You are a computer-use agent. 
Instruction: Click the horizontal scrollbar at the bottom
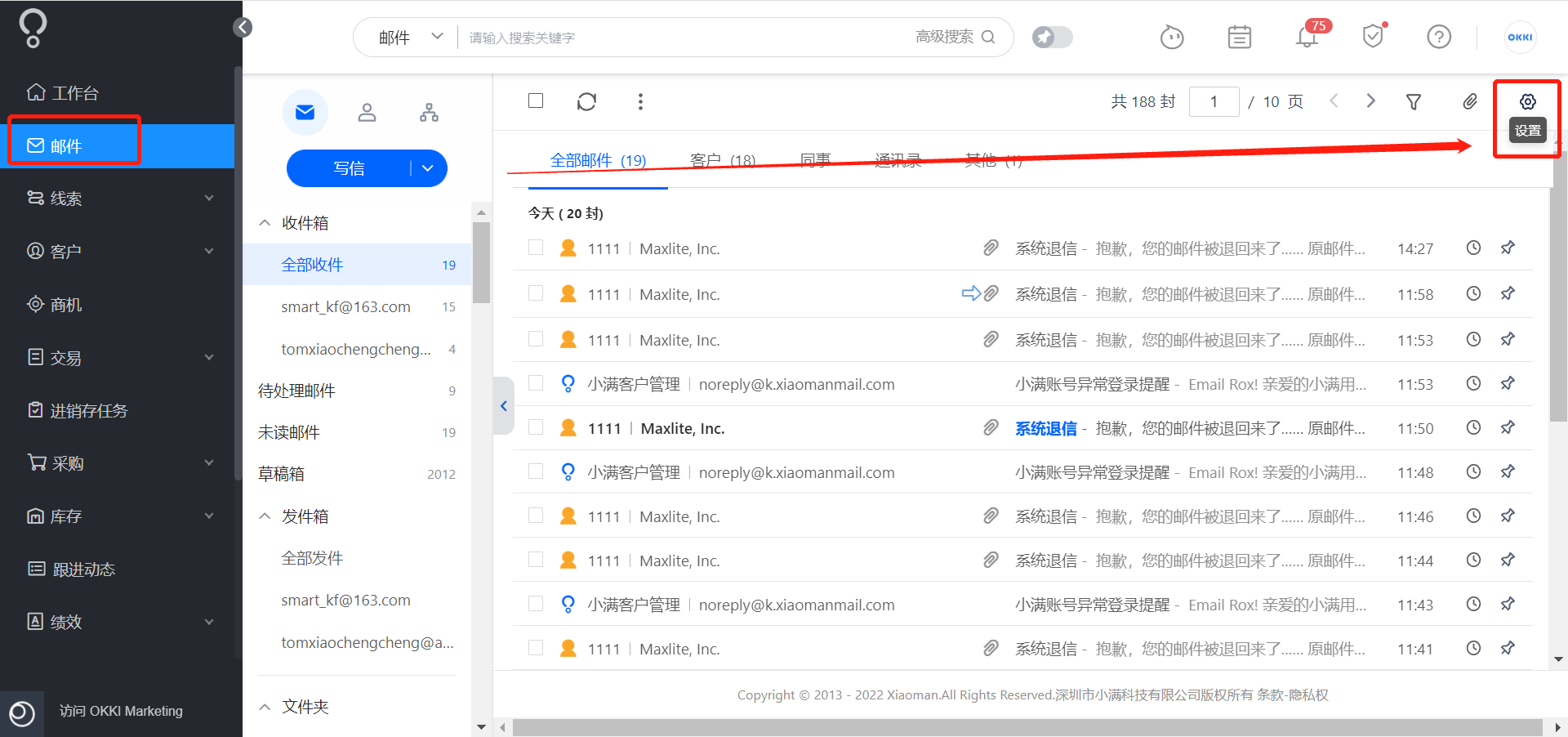1027,727
